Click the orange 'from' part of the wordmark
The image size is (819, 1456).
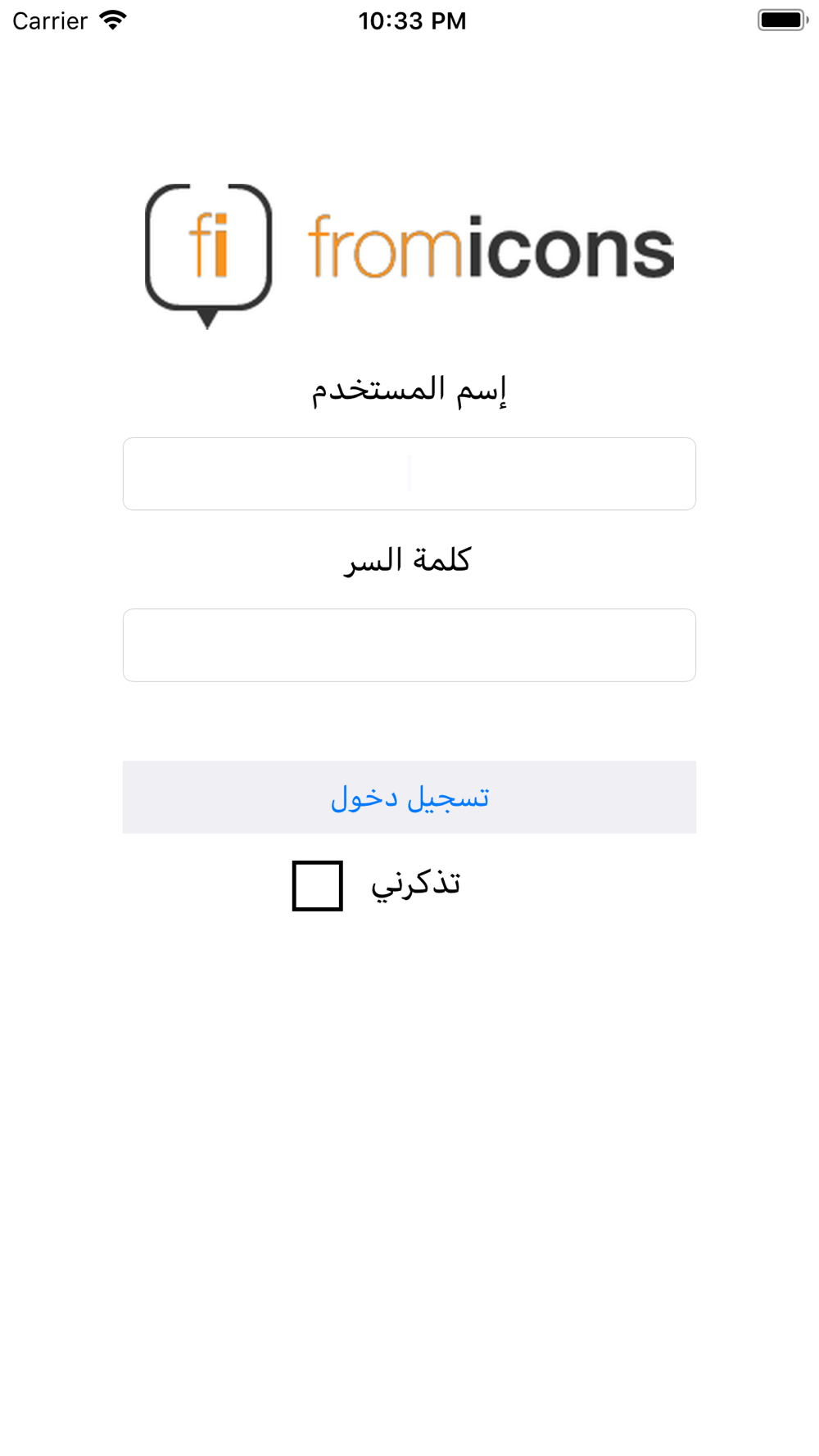pyautogui.click(x=386, y=246)
